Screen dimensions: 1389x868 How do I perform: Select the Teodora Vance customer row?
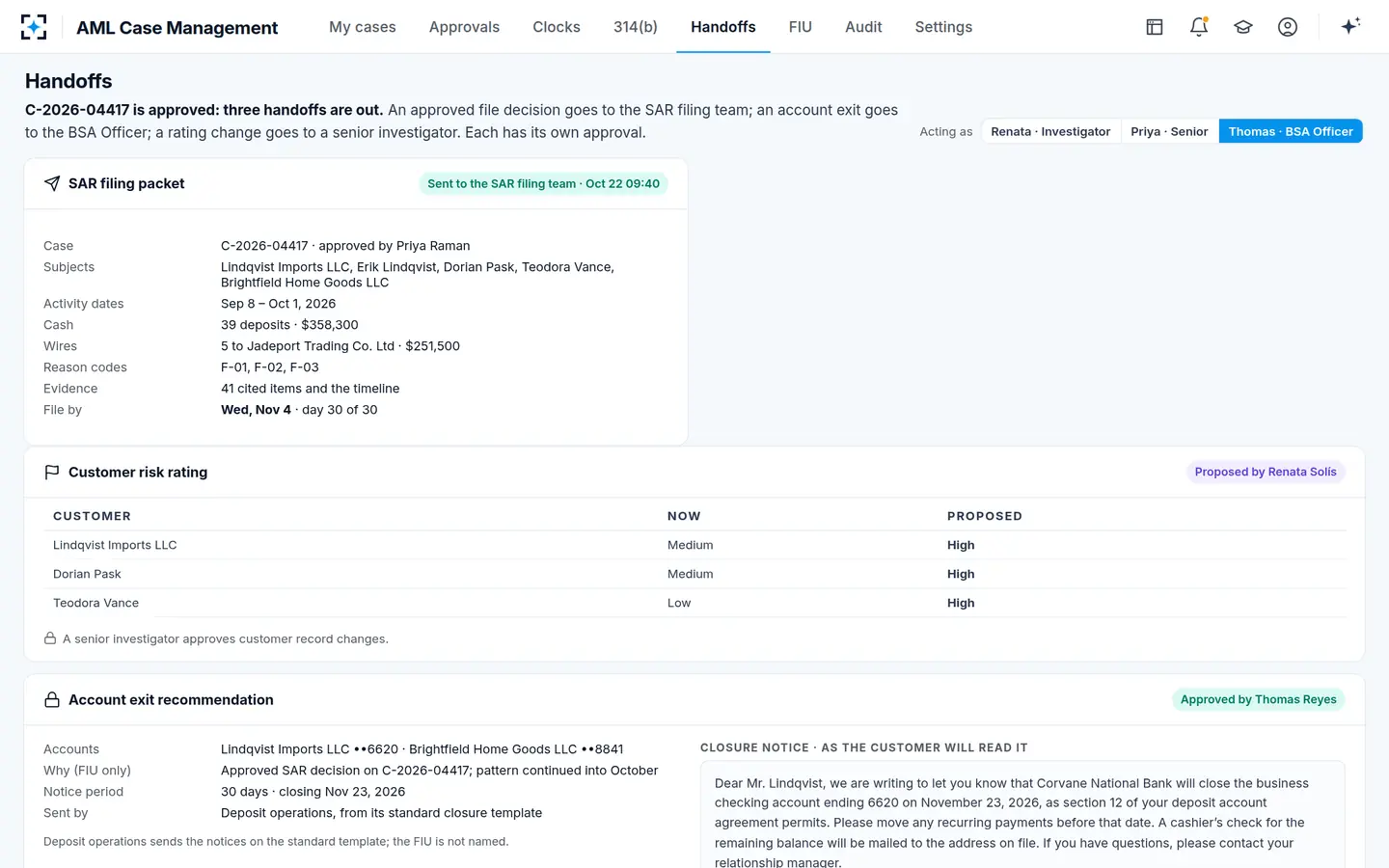[694, 603]
